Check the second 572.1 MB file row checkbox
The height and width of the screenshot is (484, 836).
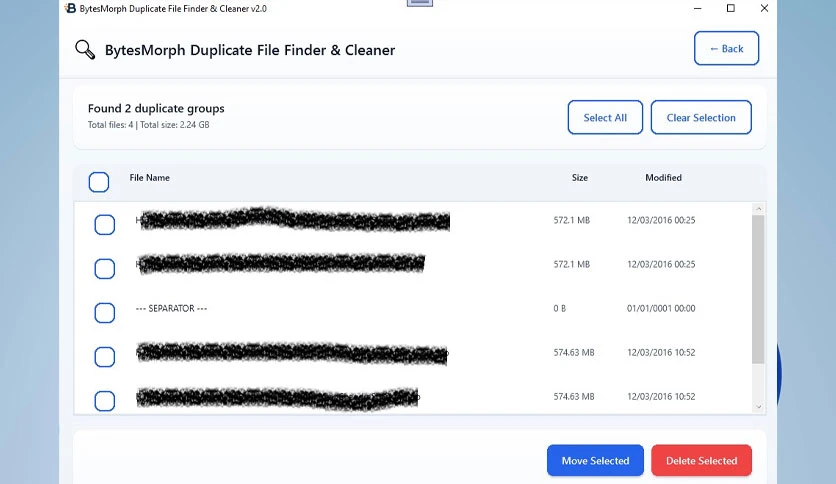pos(104,269)
